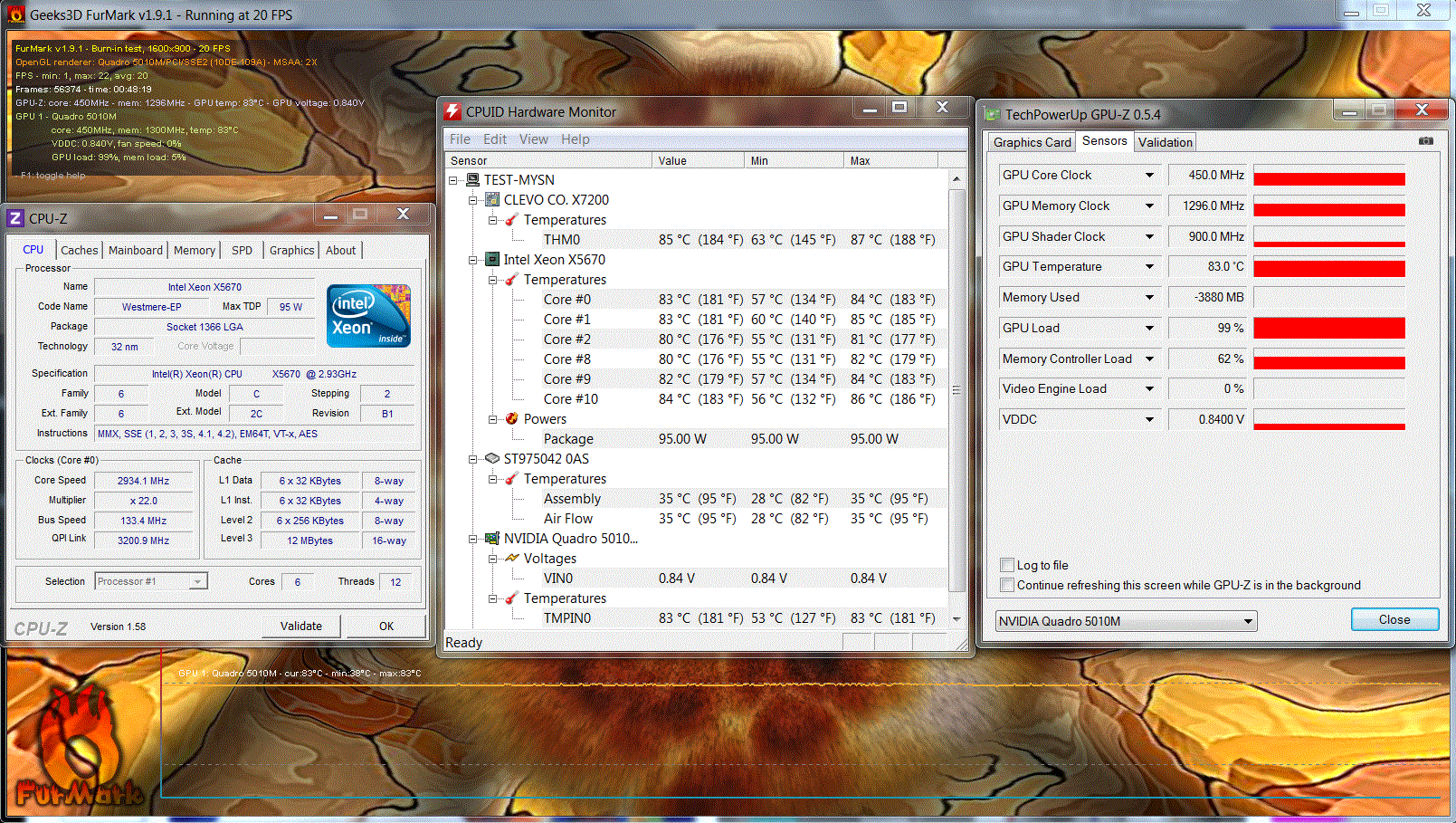Image resolution: width=1456 pixels, height=823 pixels.
Task: Click the CPUID Hardware Monitor title bar icon
Action: point(452,111)
